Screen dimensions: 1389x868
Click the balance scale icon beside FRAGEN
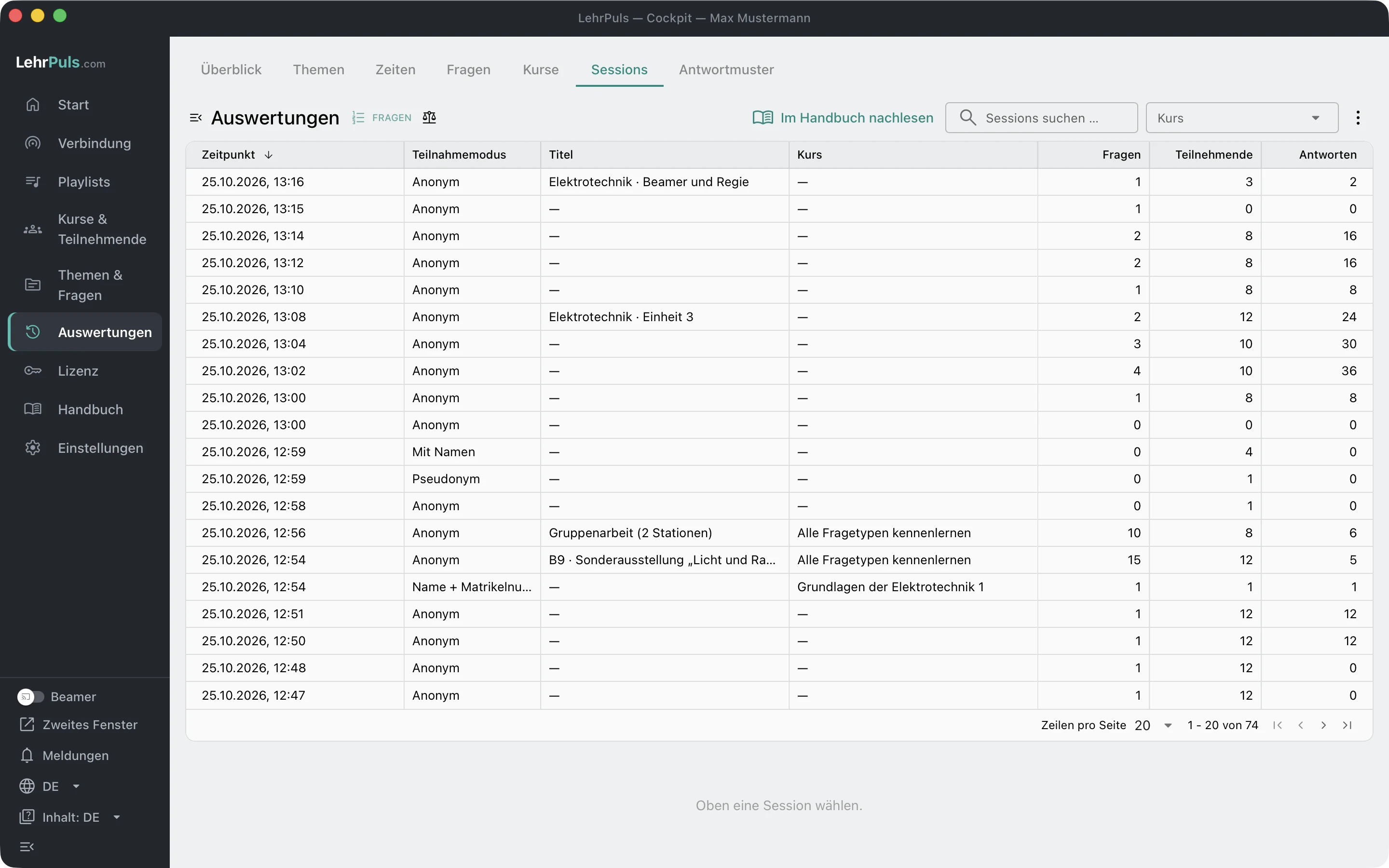[429, 118]
